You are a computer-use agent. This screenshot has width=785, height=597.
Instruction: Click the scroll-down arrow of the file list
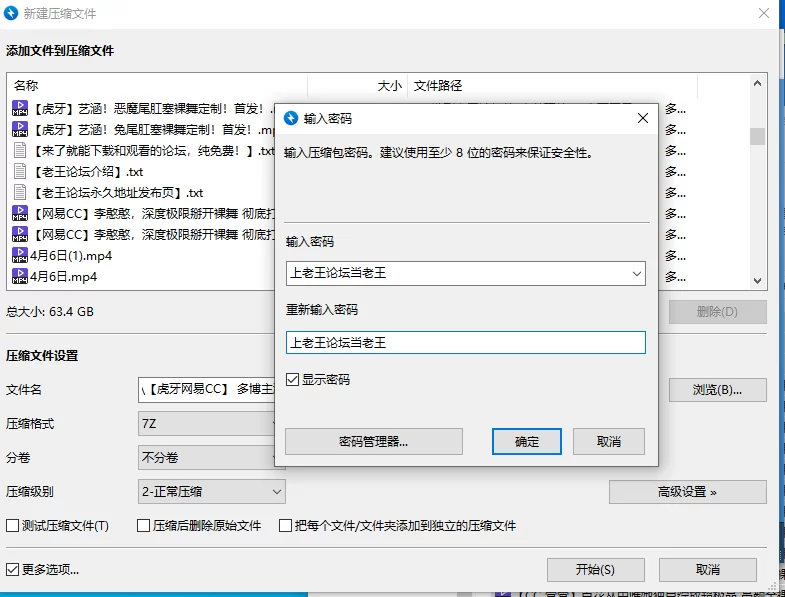tap(757, 282)
